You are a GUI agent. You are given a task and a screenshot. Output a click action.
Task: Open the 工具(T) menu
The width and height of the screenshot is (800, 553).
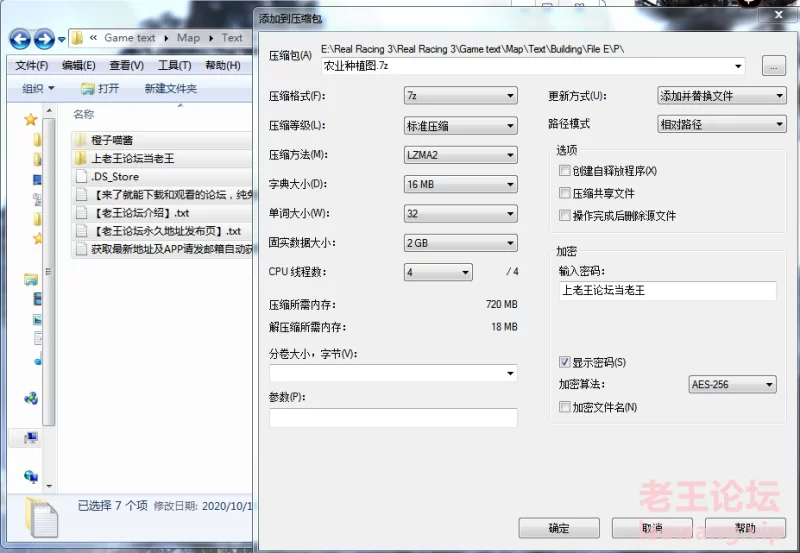174,65
